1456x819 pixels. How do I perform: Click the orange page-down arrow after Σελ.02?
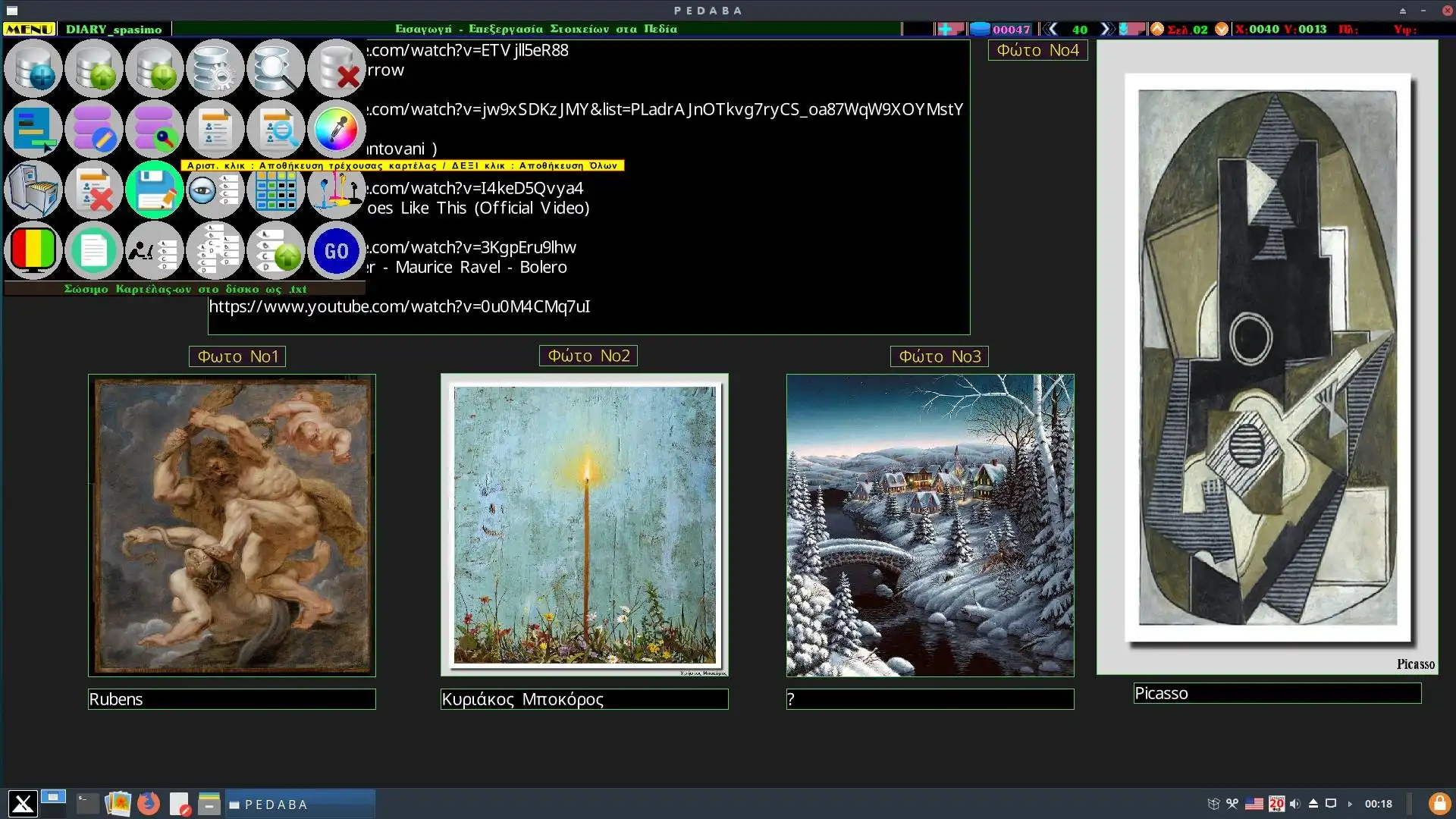click(1221, 29)
